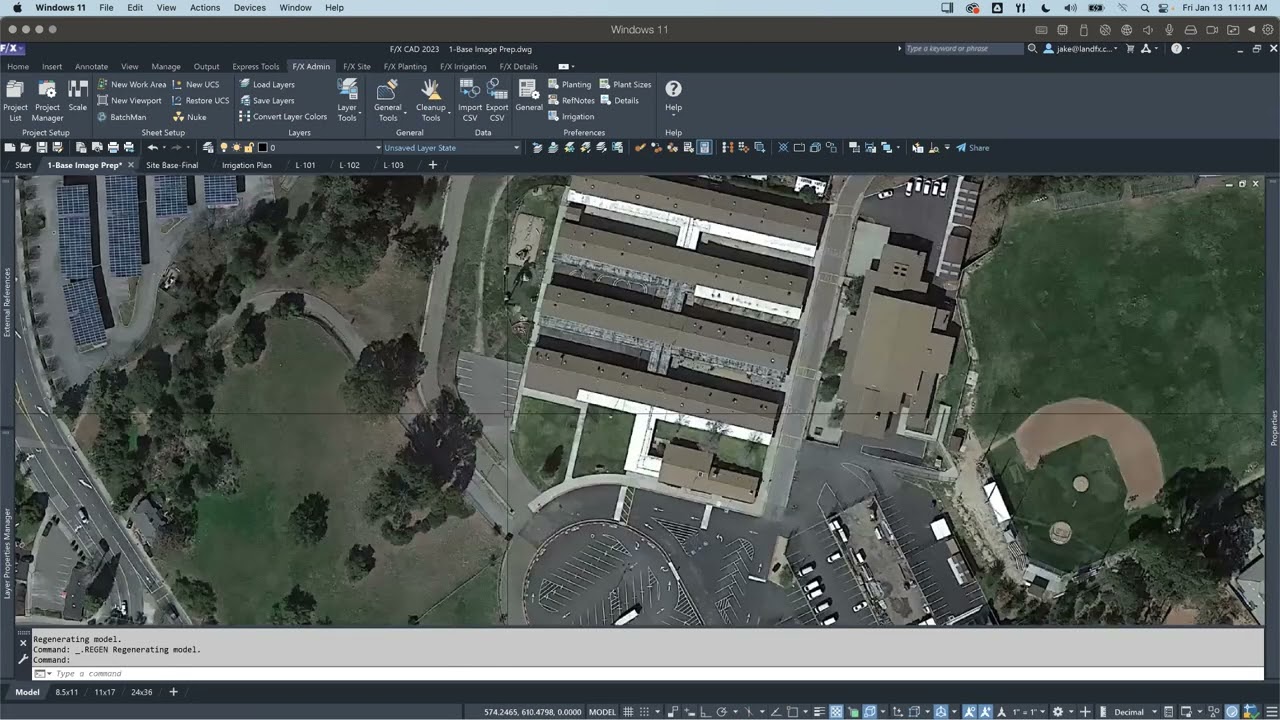The image size is (1280, 720).
Task: Toggle the MODEL space button
Action: pos(602,712)
